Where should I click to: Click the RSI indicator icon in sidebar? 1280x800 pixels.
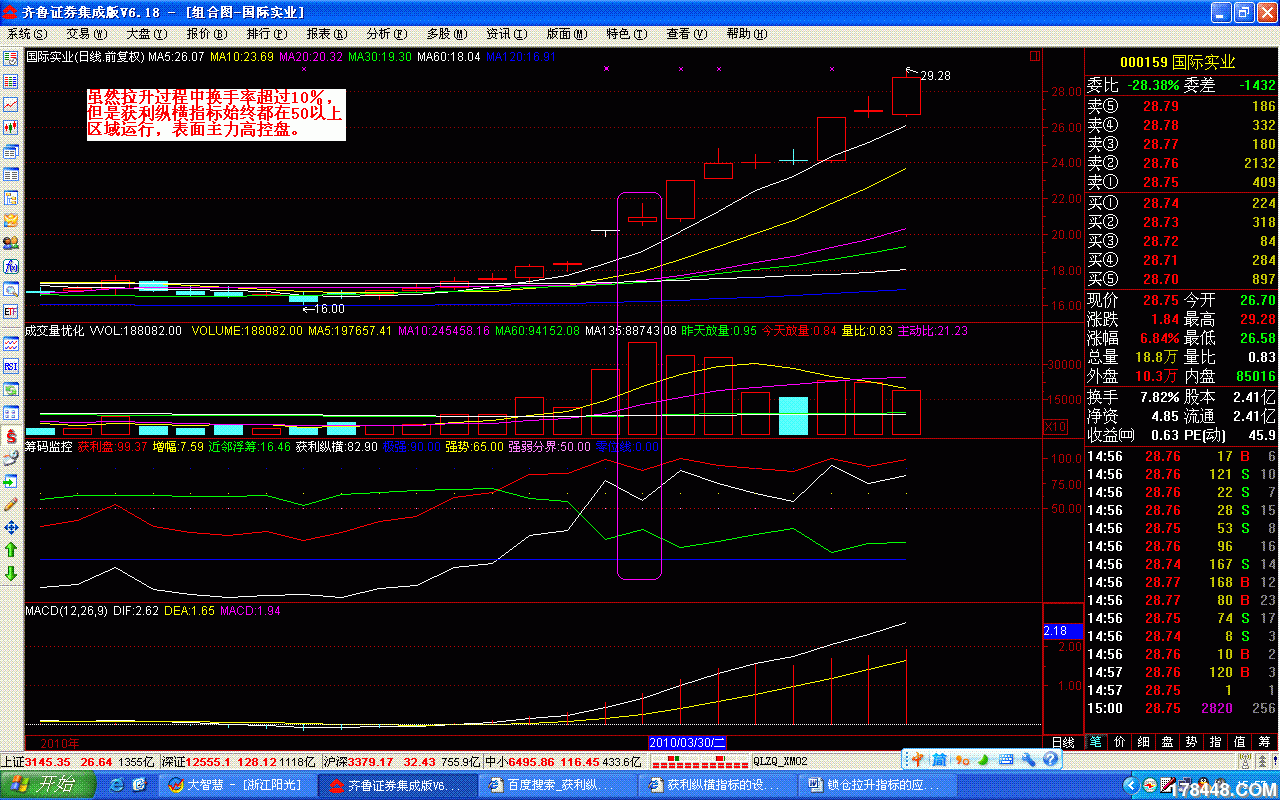tap(11, 366)
